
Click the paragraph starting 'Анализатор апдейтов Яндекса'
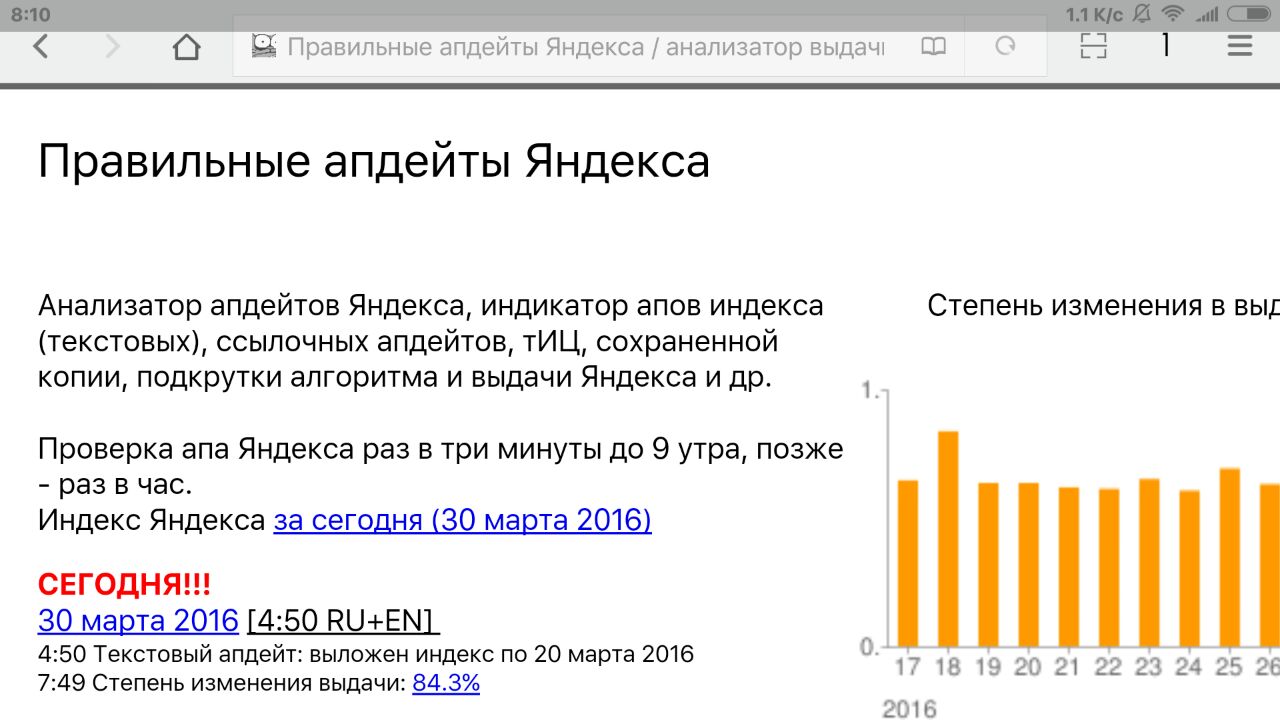click(x=431, y=342)
